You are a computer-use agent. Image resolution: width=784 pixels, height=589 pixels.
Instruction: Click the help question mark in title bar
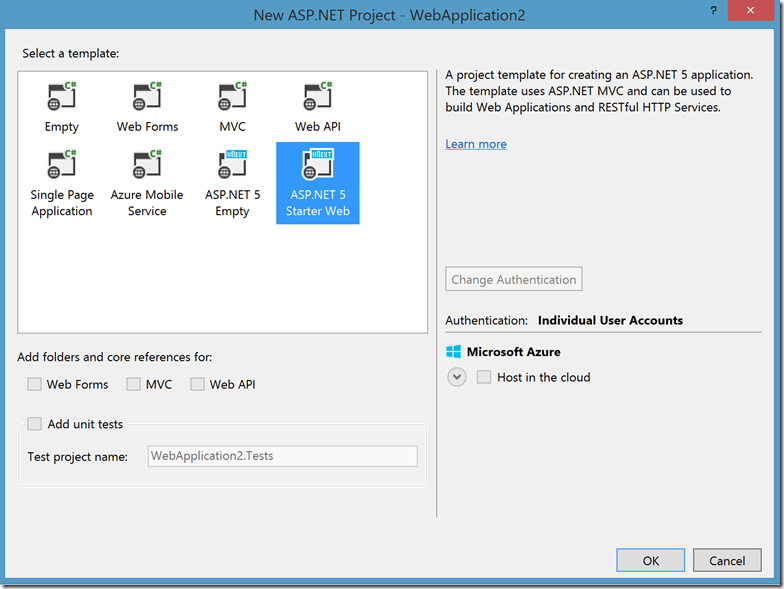point(714,10)
